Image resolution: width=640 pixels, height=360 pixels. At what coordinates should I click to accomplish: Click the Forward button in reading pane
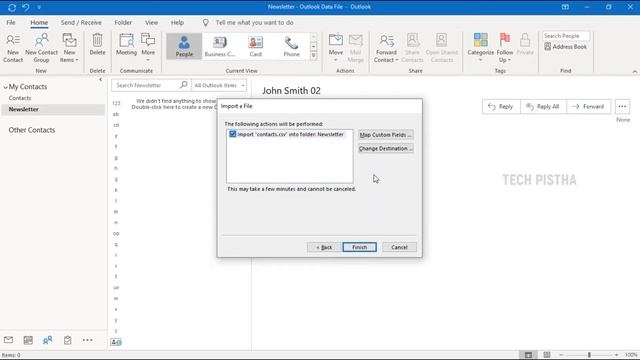tap(588, 107)
